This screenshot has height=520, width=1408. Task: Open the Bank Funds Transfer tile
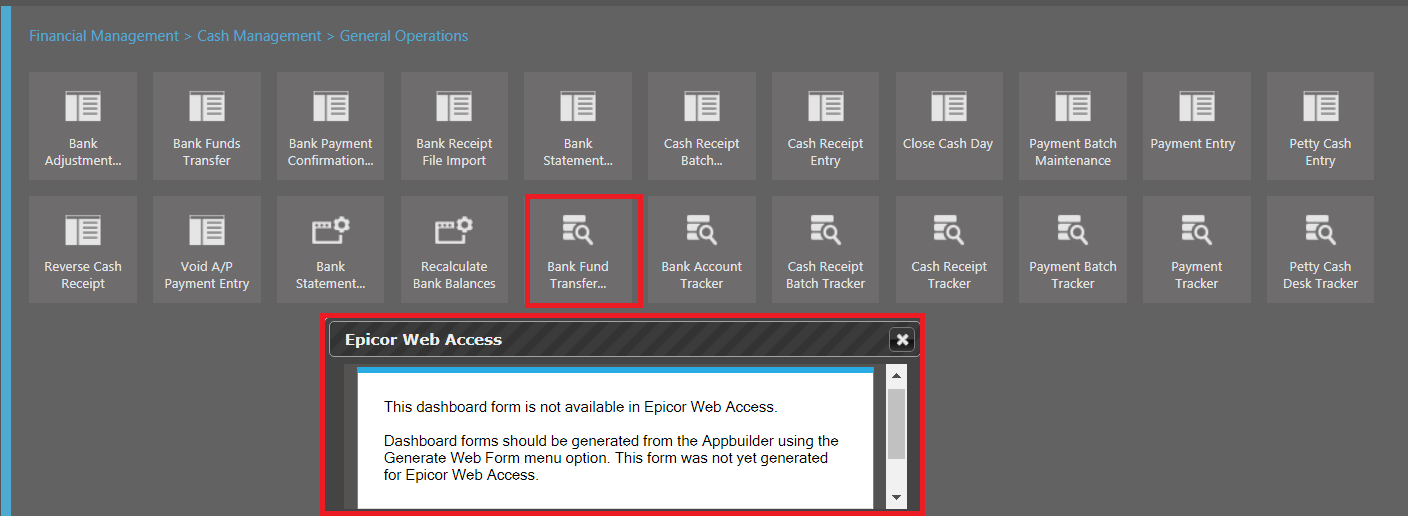click(207, 126)
